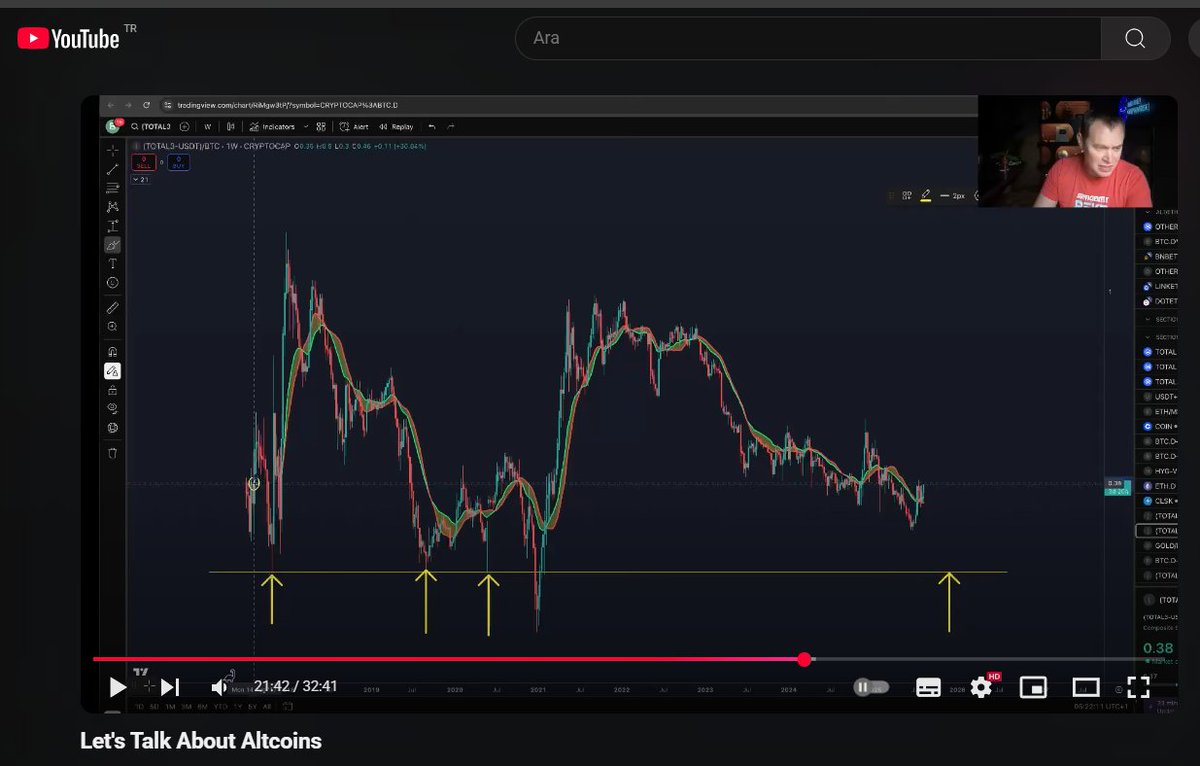Image resolution: width=1200 pixels, height=766 pixels.
Task: Select the ruler measure tool
Action: 113,308
